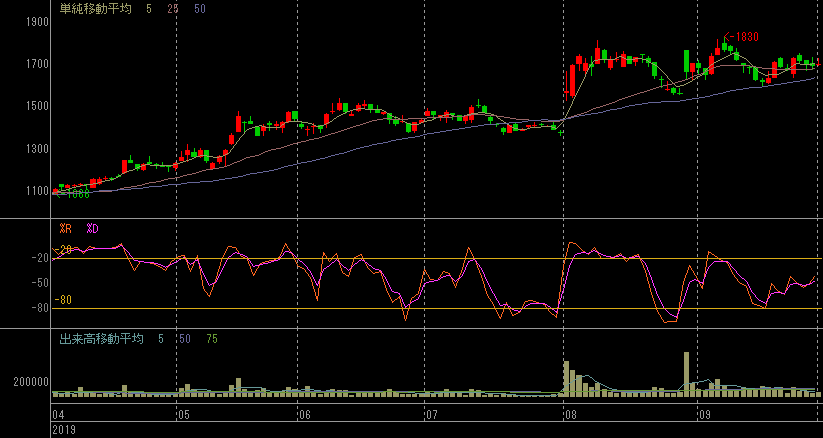Image resolution: width=823 pixels, height=438 pixels.
Task: Click the %R oscillator legend label
Action: [x=66, y=229]
